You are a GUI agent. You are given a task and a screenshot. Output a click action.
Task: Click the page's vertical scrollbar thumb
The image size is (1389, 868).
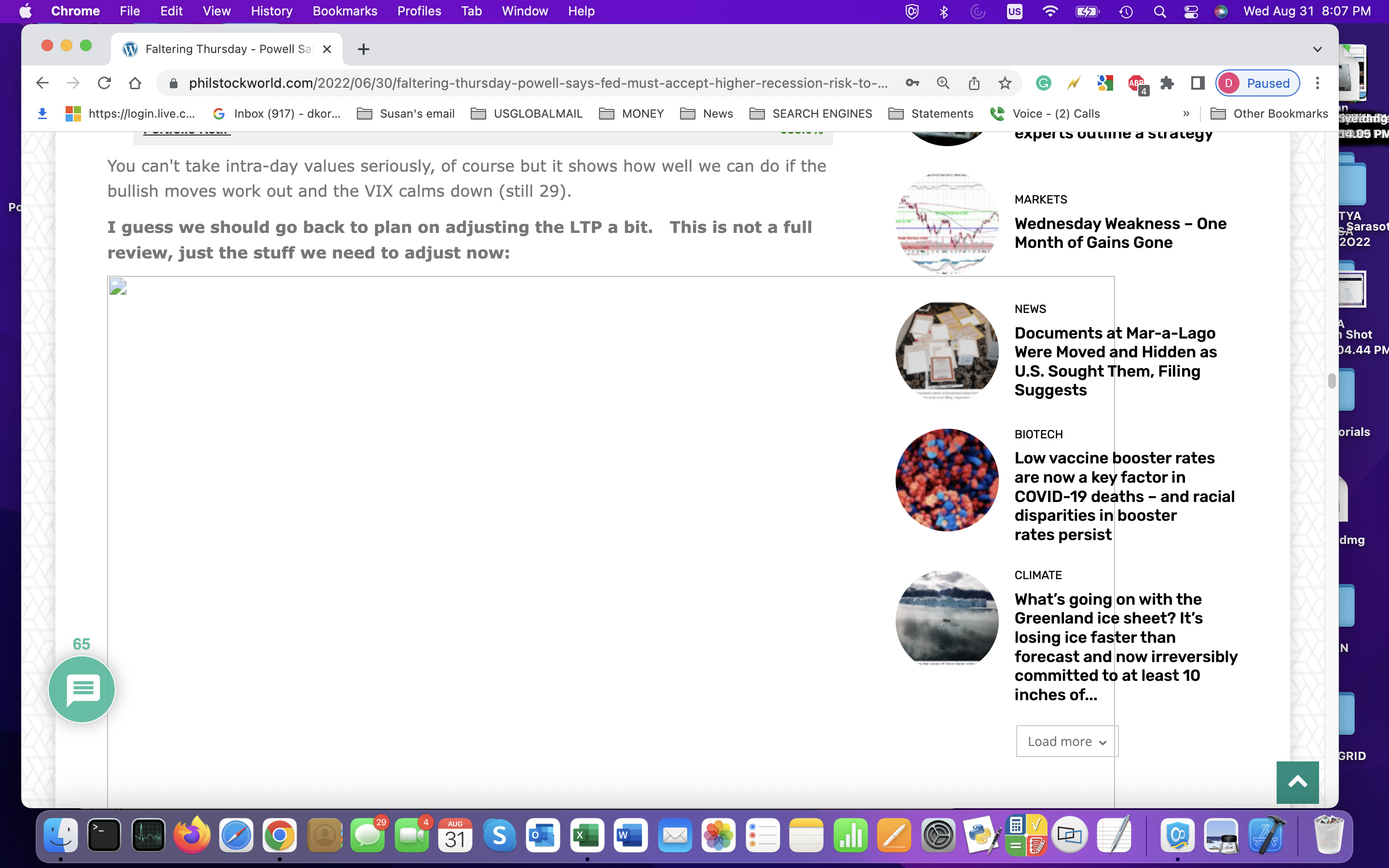pos(1332,380)
